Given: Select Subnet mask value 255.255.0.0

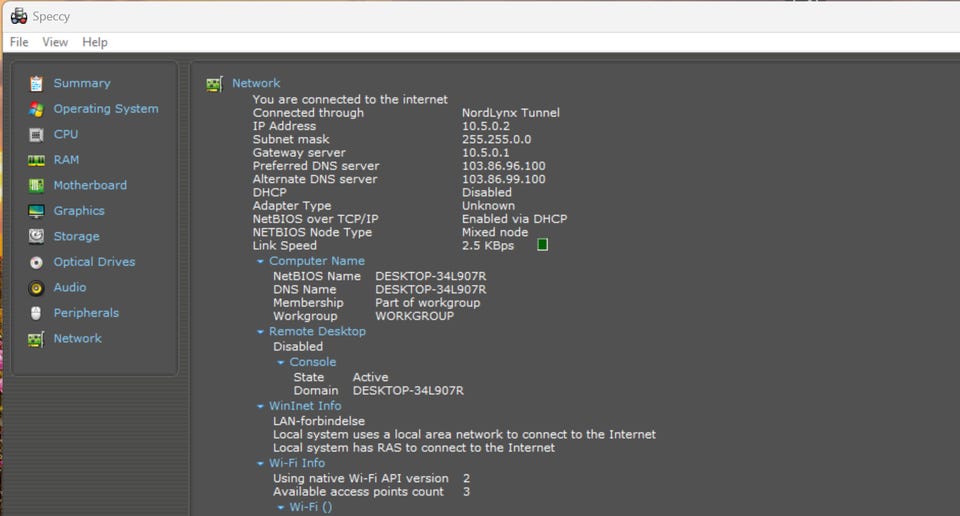Looking at the screenshot, I should point(497,140).
